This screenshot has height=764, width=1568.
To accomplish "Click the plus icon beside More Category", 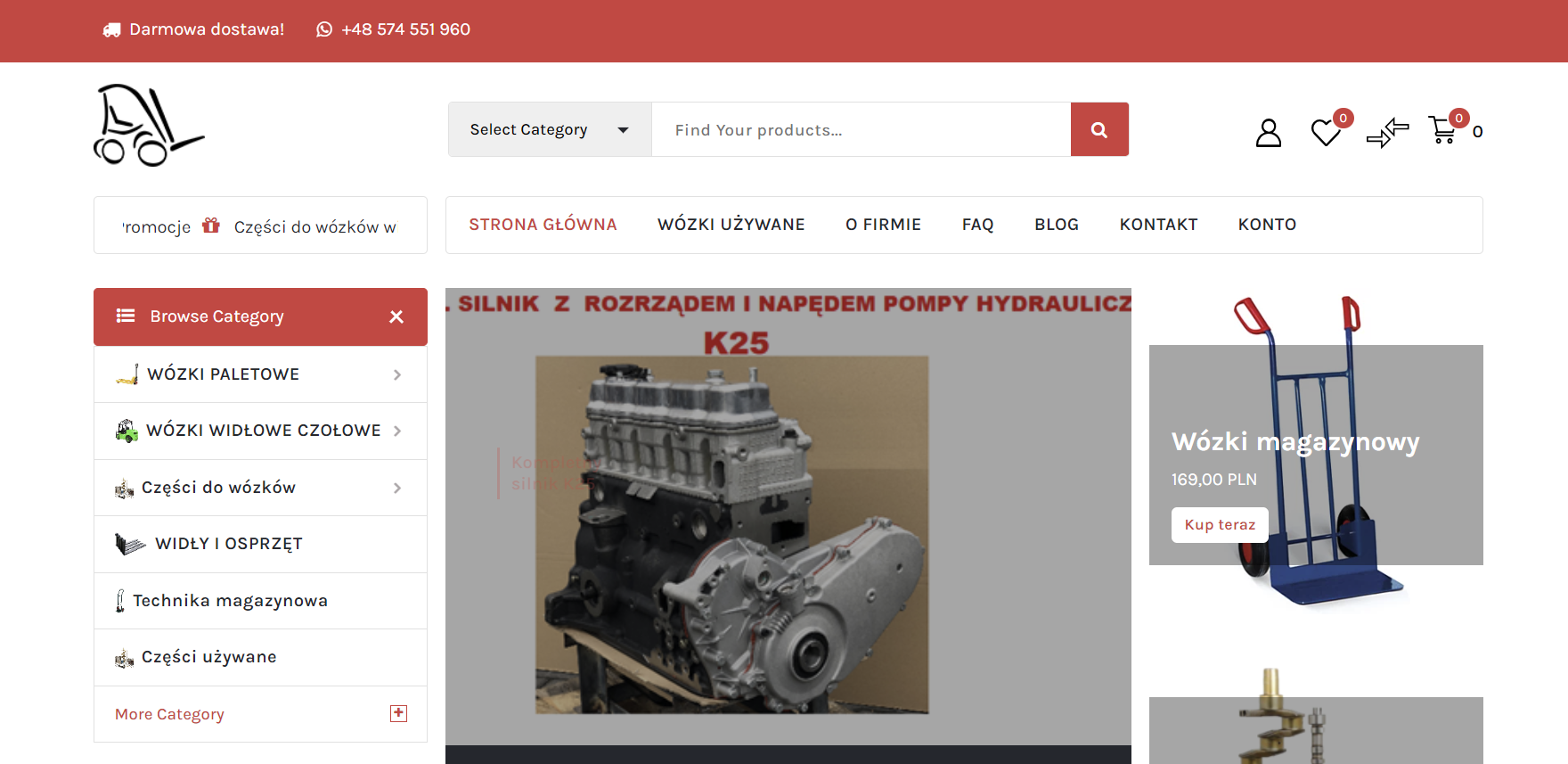I will (x=399, y=713).
